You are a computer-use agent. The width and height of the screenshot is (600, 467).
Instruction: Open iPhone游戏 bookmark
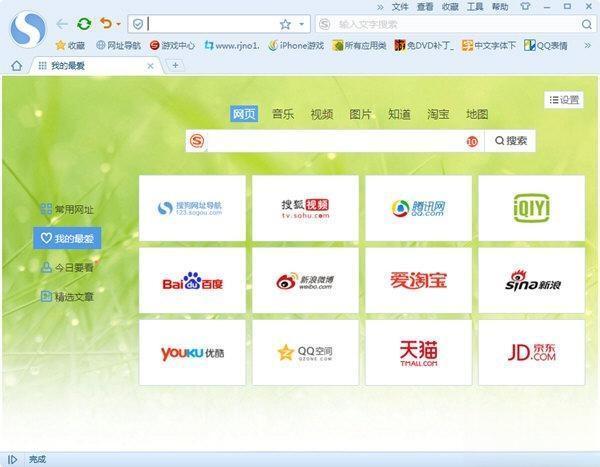point(296,46)
